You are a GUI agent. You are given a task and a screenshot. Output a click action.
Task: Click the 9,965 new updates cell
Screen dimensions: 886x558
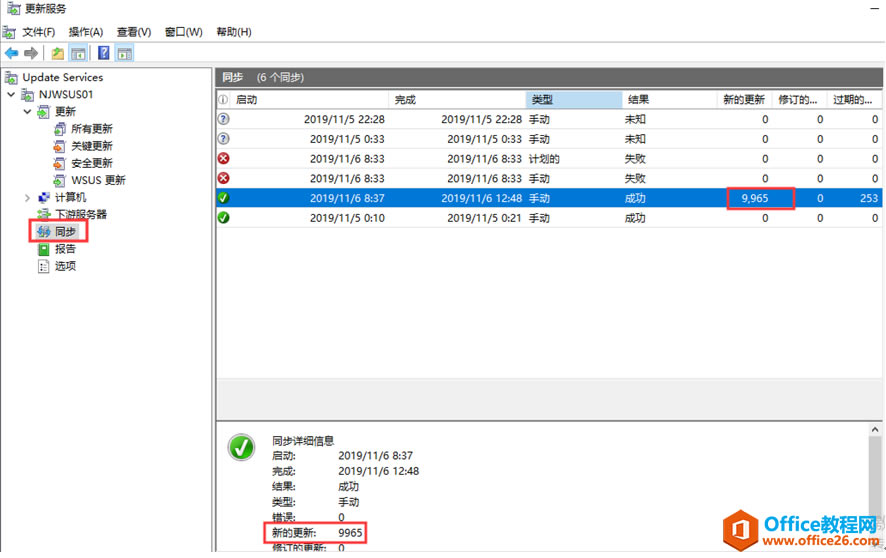tap(755, 198)
